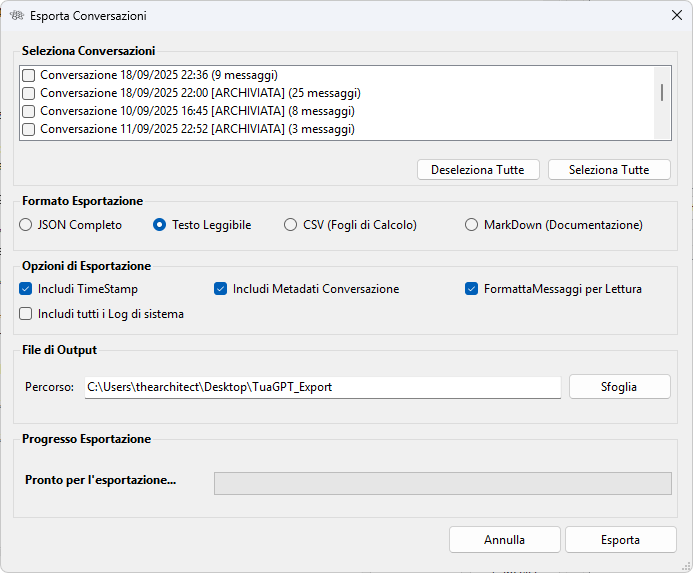The width and height of the screenshot is (693, 573).
Task: Click Seleziona Tutte button
Action: tap(609, 170)
